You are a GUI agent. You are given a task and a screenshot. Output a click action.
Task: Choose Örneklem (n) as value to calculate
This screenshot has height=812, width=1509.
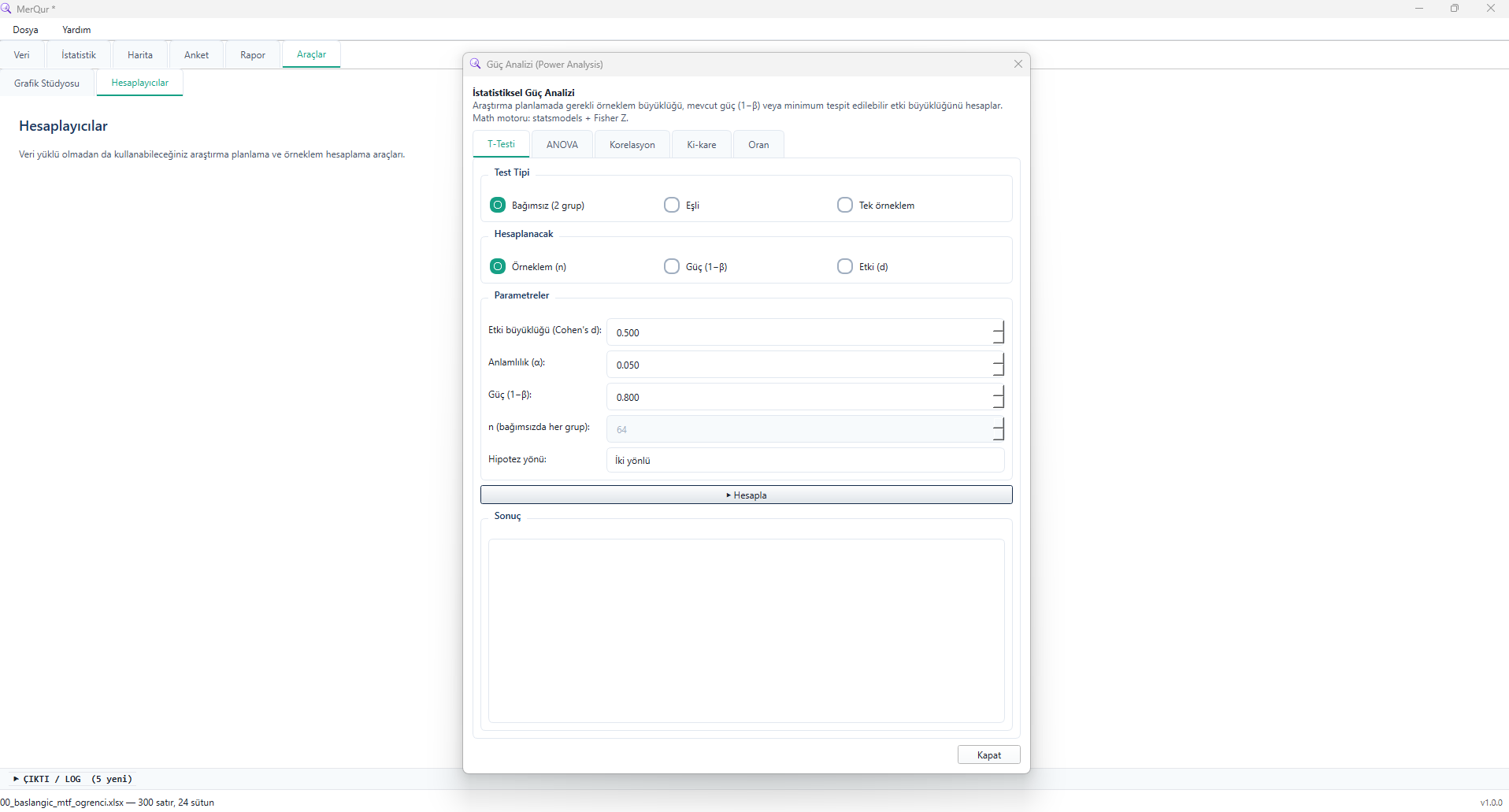[528, 266]
